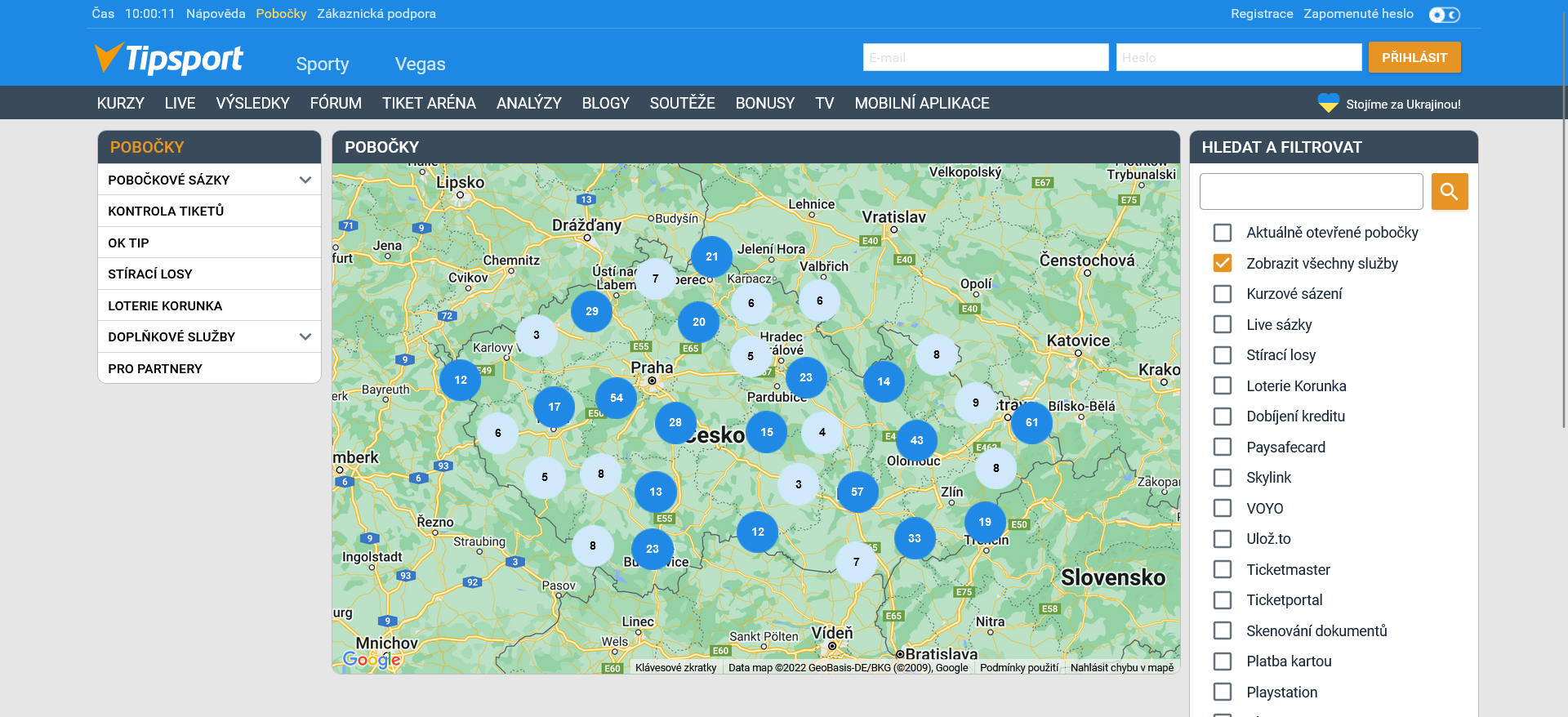Click the Google logo on map
The image size is (1568, 717).
[372, 659]
